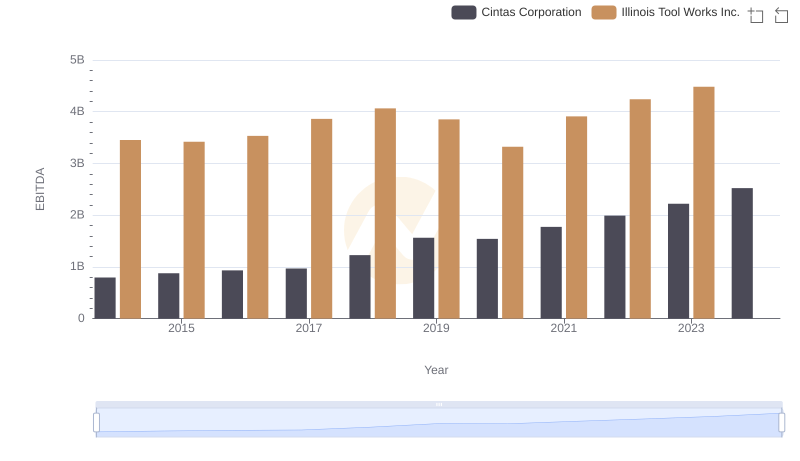800x461 pixels.
Task: Click the Cintas bar for 2023
Action: pyautogui.click(x=678, y=261)
